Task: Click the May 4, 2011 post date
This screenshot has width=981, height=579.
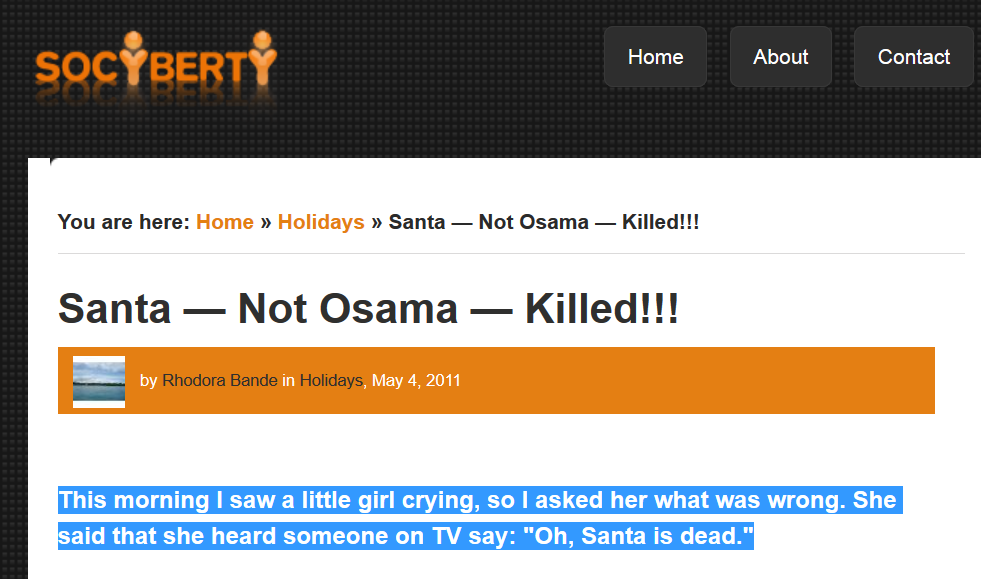Action: (x=416, y=381)
